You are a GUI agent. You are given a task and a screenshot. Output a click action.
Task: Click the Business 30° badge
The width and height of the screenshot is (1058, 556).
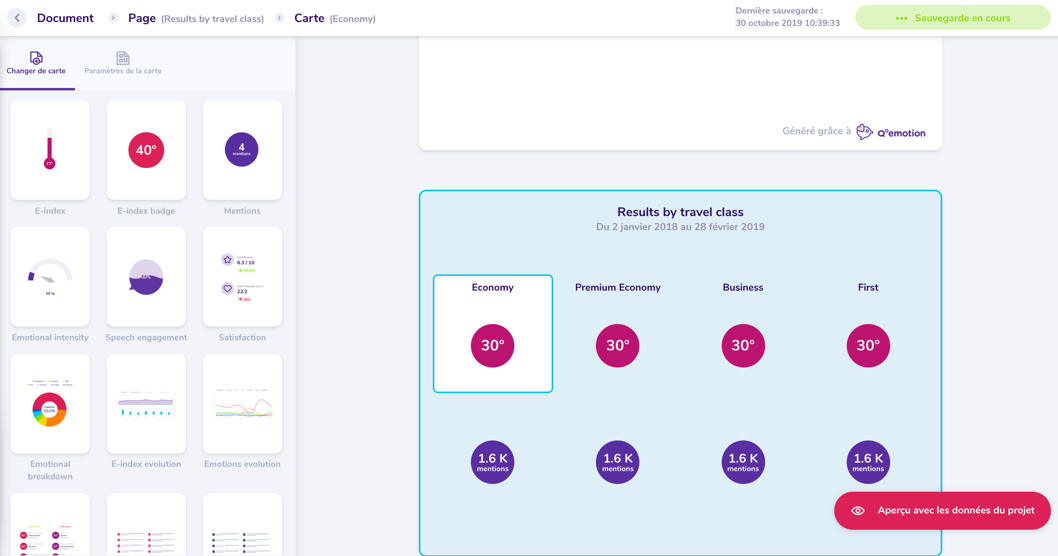(743, 345)
